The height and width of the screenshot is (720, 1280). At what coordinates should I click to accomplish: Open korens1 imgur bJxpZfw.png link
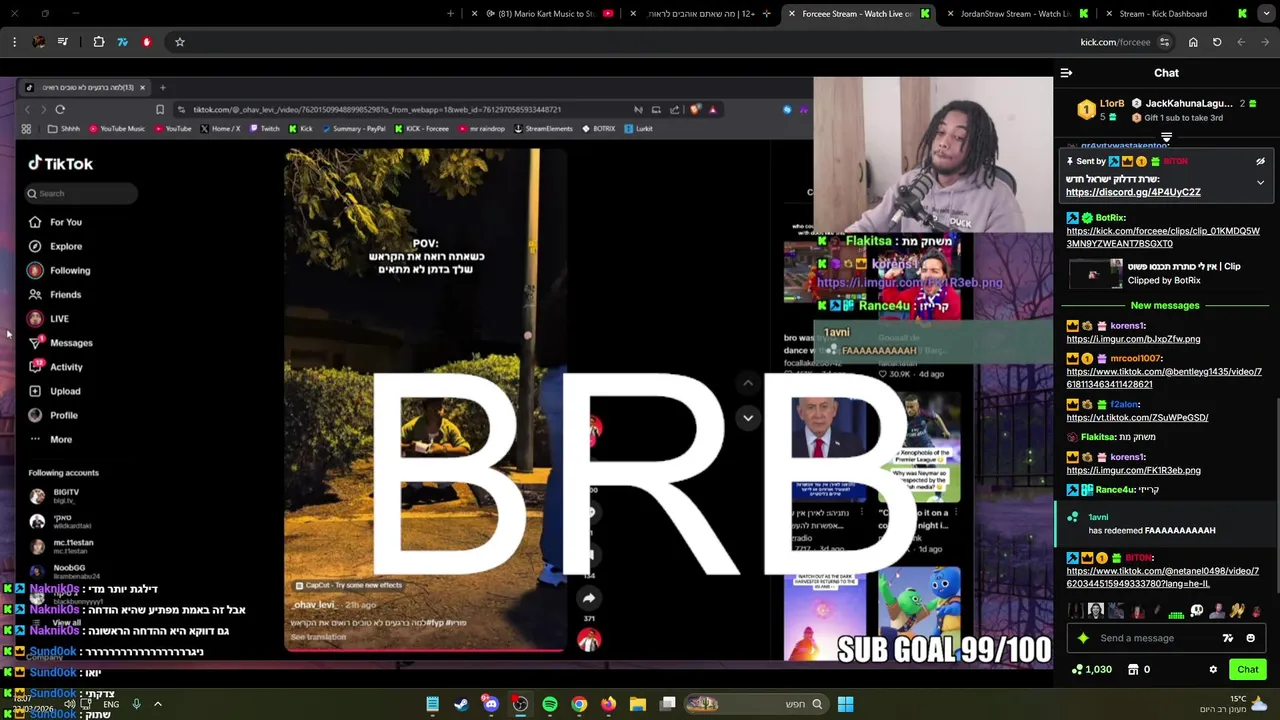point(1133,339)
